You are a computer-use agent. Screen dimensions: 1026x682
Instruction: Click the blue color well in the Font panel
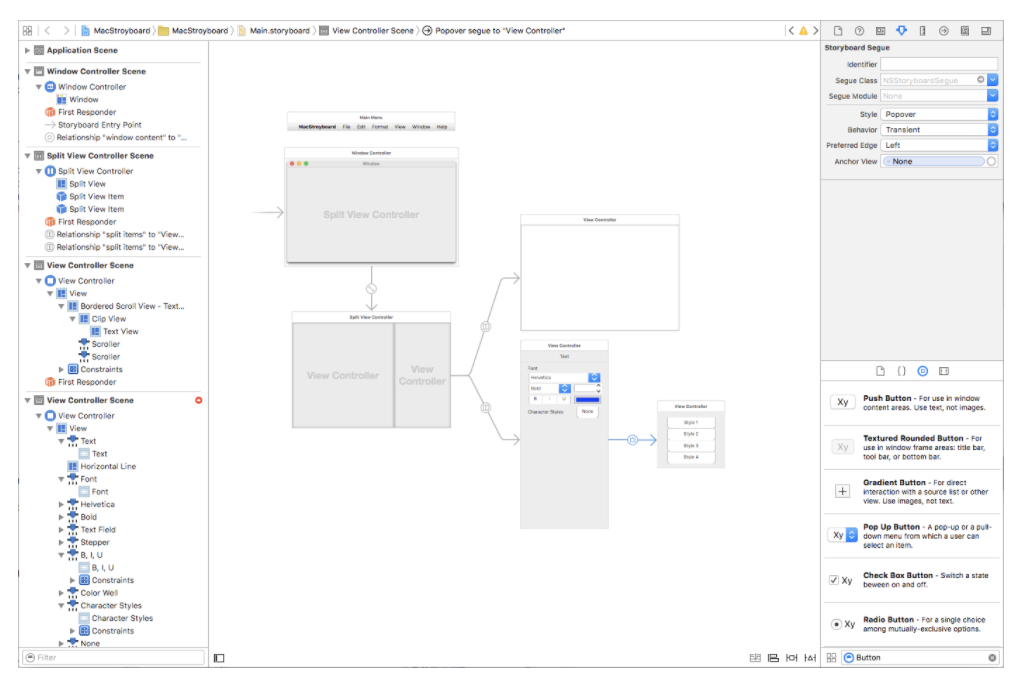click(588, 400)
